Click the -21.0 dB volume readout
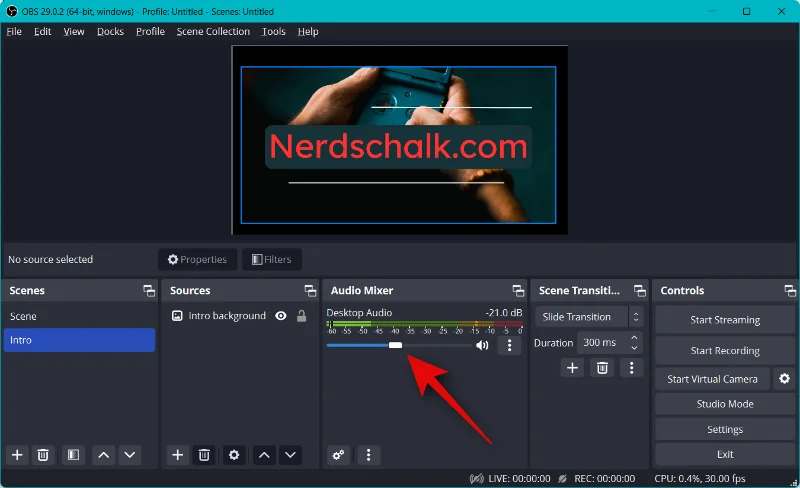The height and width of the screenshot is (488, 800). pyautogui.click(x=504, y=312)
